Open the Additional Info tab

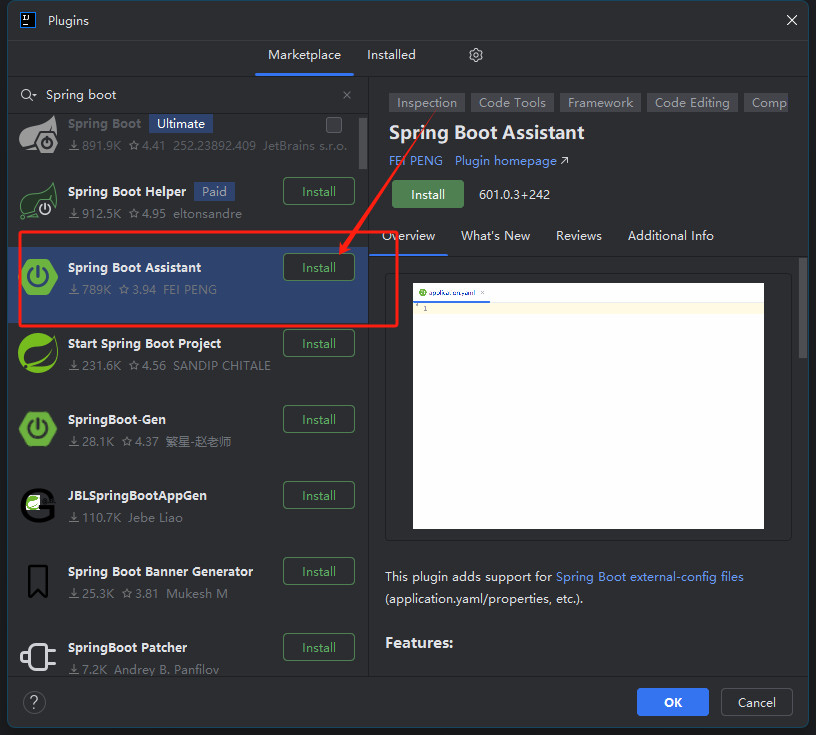coord(670,236)
